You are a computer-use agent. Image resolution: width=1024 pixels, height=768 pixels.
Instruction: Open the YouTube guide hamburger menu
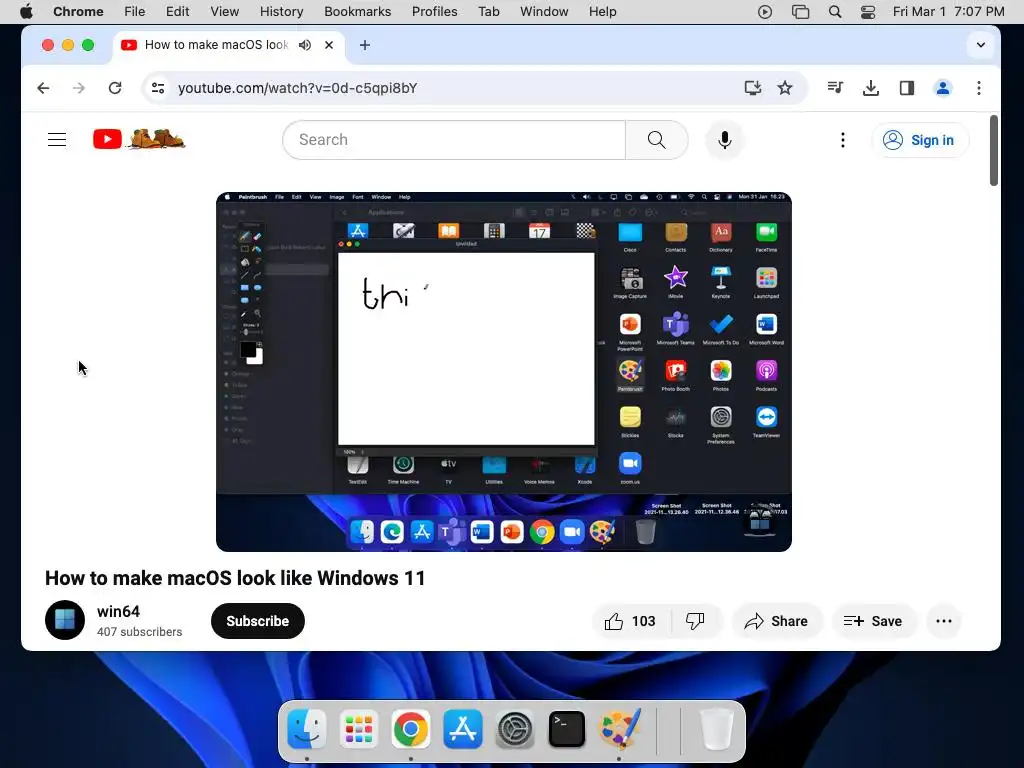[x=57, y=140]
